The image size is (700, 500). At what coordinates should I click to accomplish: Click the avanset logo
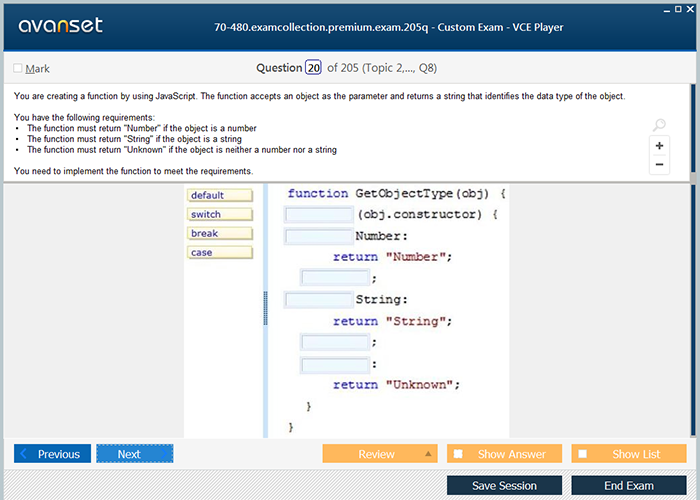60,25
